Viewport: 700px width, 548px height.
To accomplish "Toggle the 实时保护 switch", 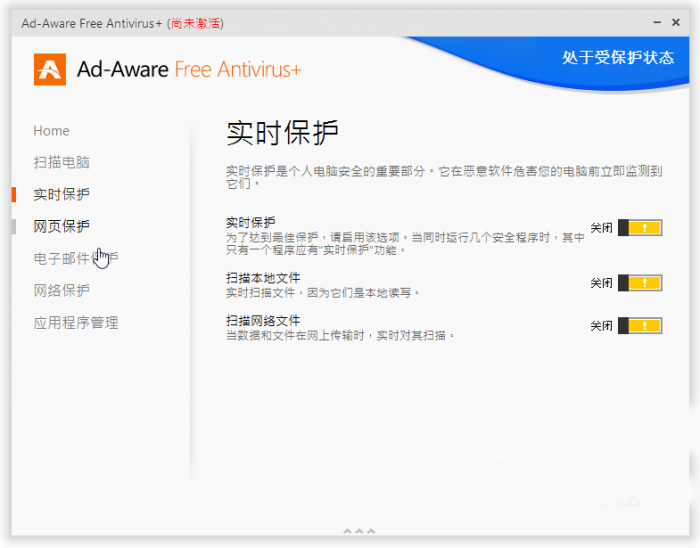I will pyautogui.click(x=640, y=228).
